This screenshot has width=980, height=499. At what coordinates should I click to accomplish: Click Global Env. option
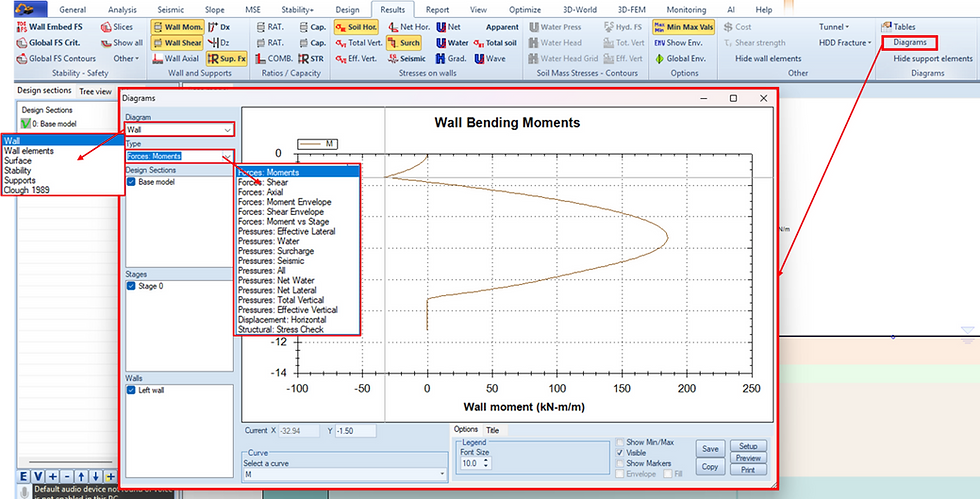tap(679, 58)
